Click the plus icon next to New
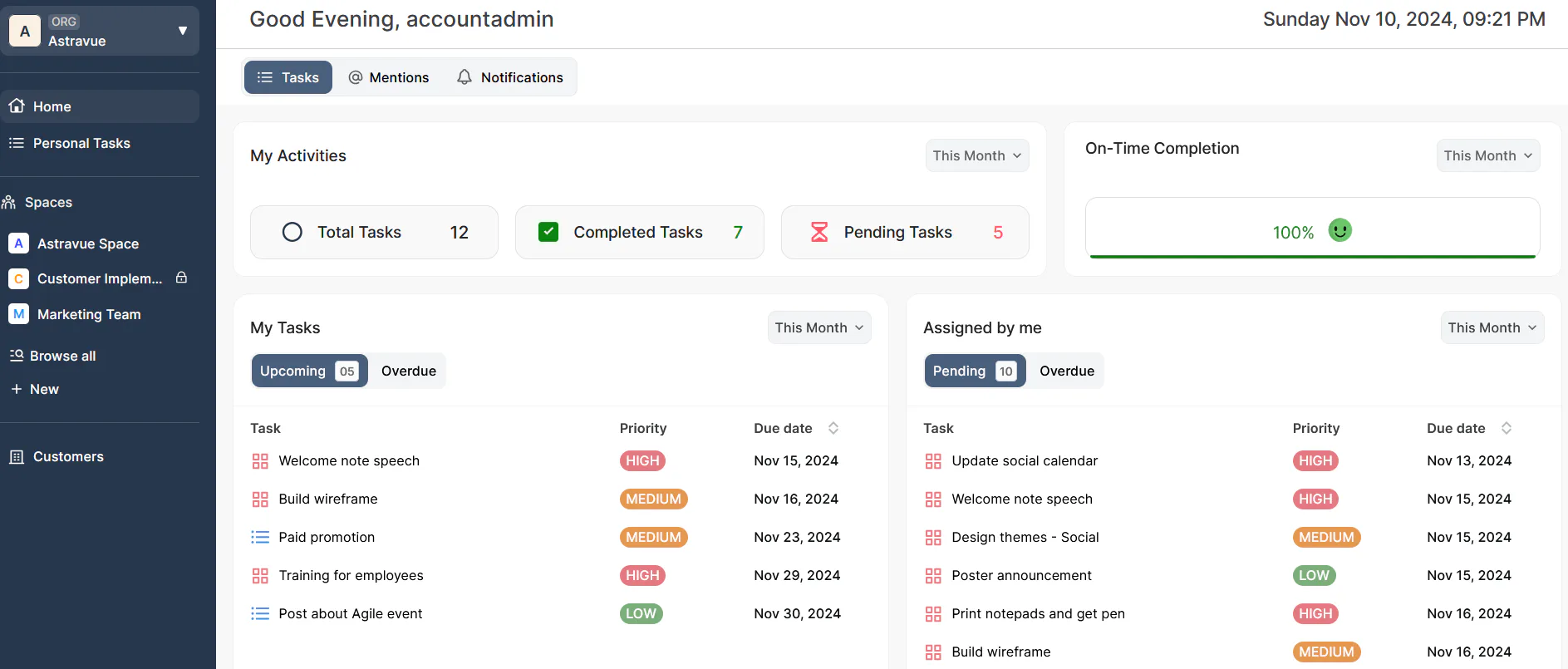Image resolution: width=1568 pixels, height=669 pixels. click(17, 389)
